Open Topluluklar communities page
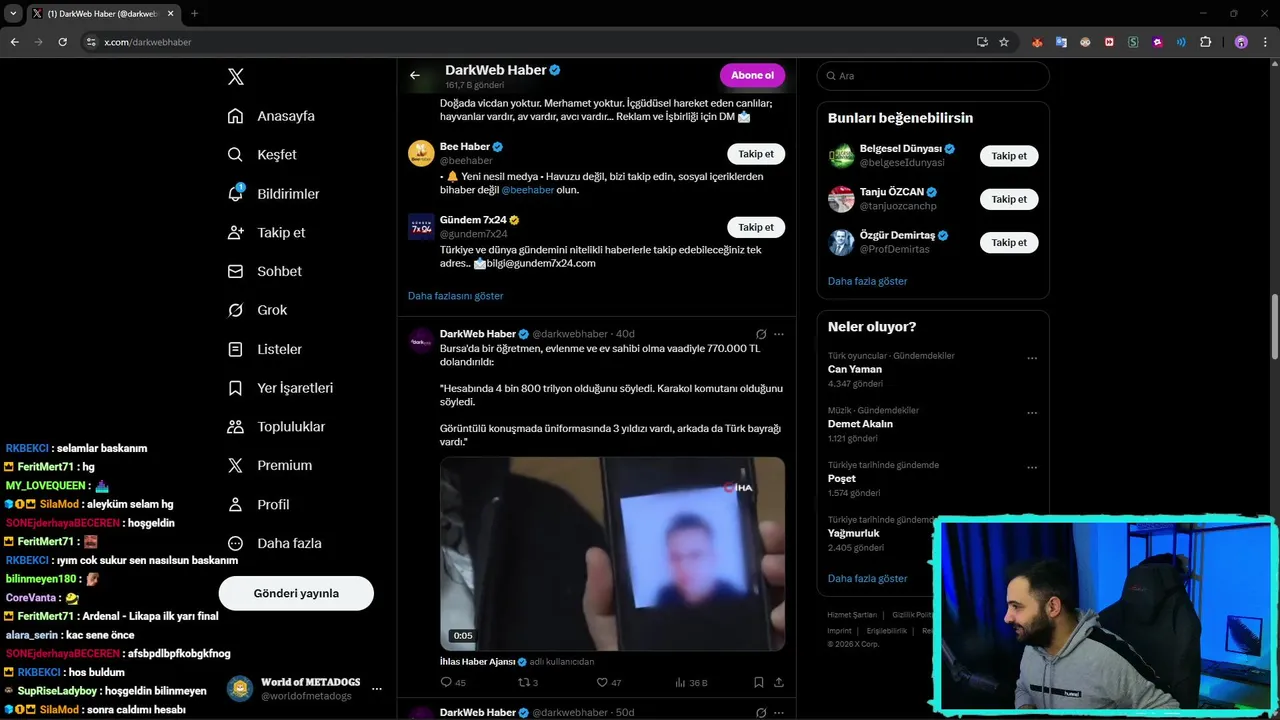The image size is (1280, 720). (276, 427)
